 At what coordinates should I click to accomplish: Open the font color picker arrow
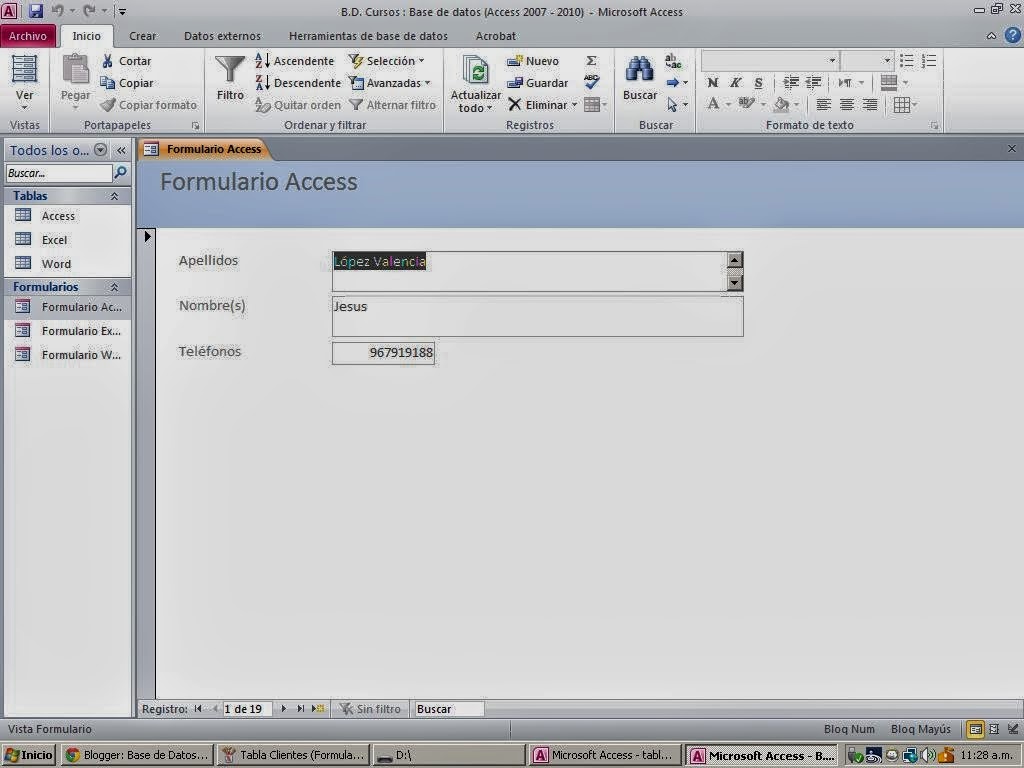pyautogui.click(x=728, y=103)
